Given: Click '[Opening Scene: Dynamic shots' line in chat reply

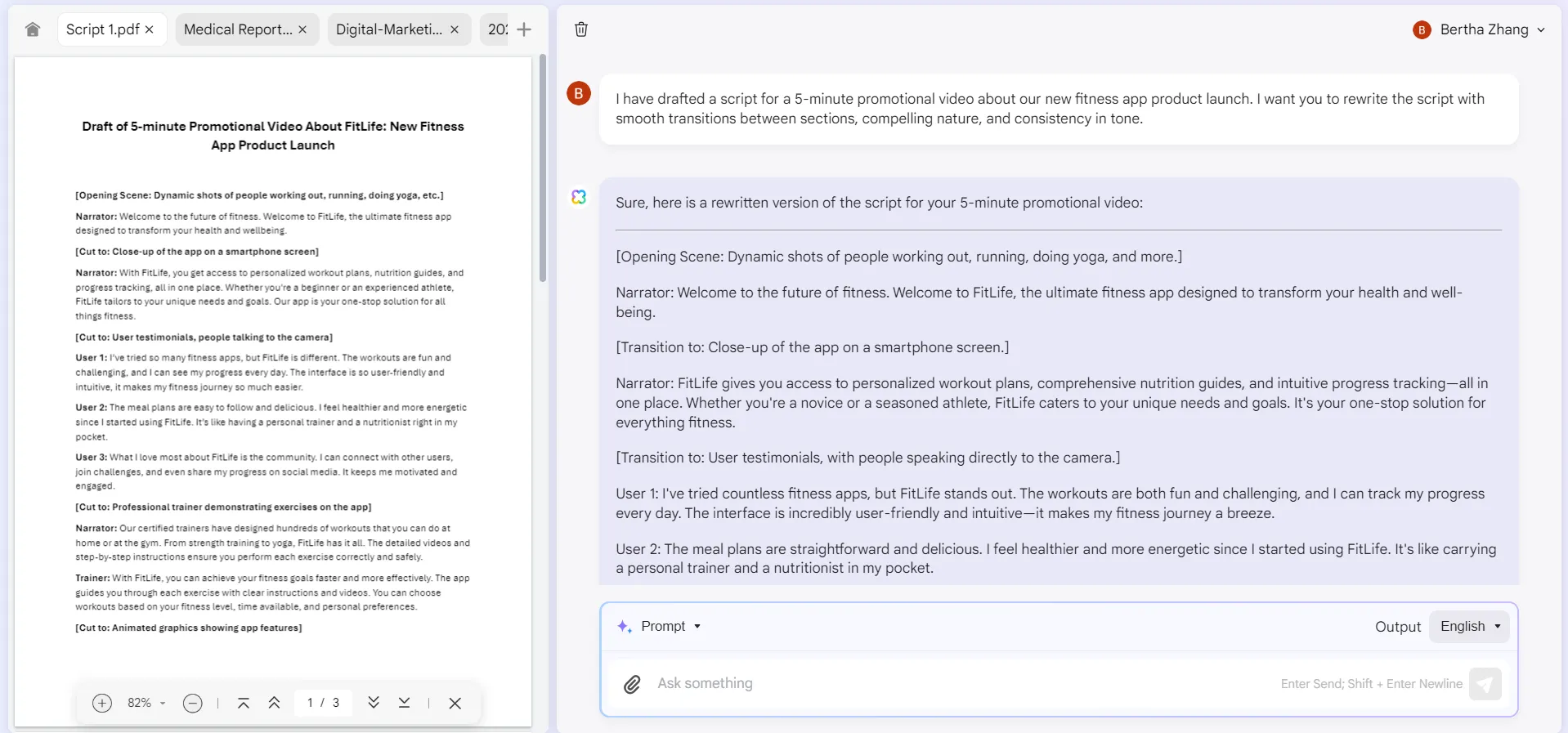Looking at the screenshot, I should pos(898,257).
